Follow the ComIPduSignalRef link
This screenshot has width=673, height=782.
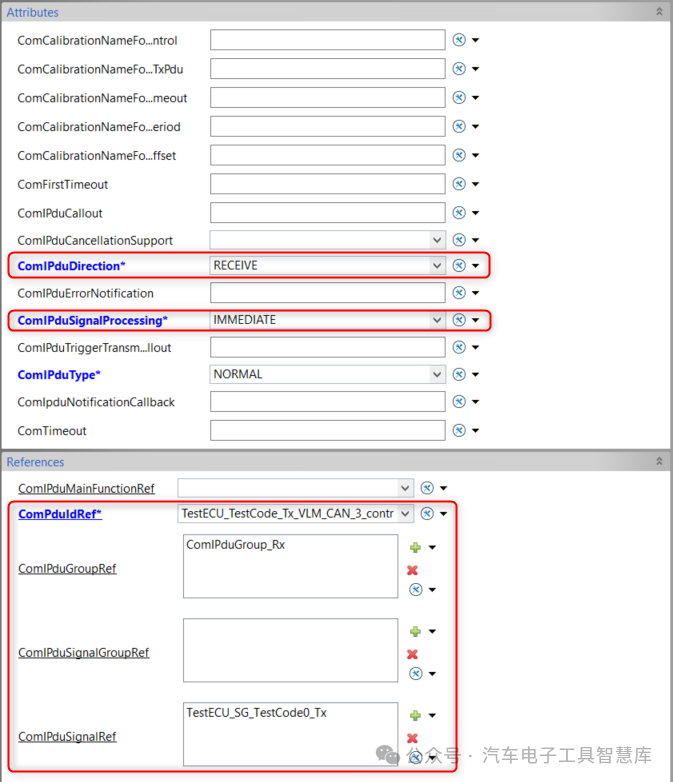(67, 737)
